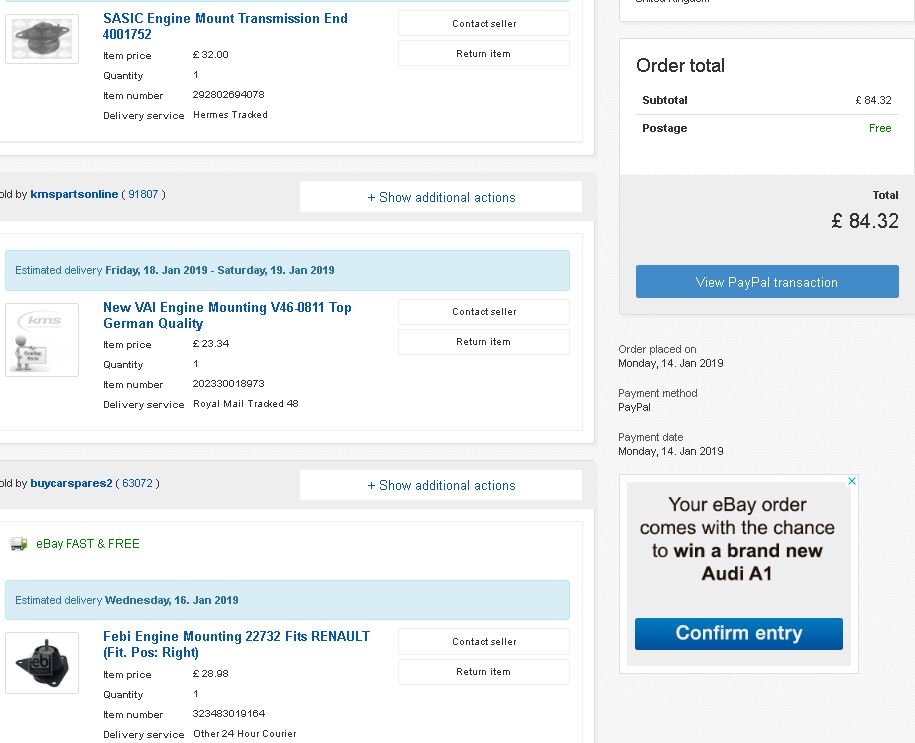Return the SASIC Engine Mount item

pos(484,53)
